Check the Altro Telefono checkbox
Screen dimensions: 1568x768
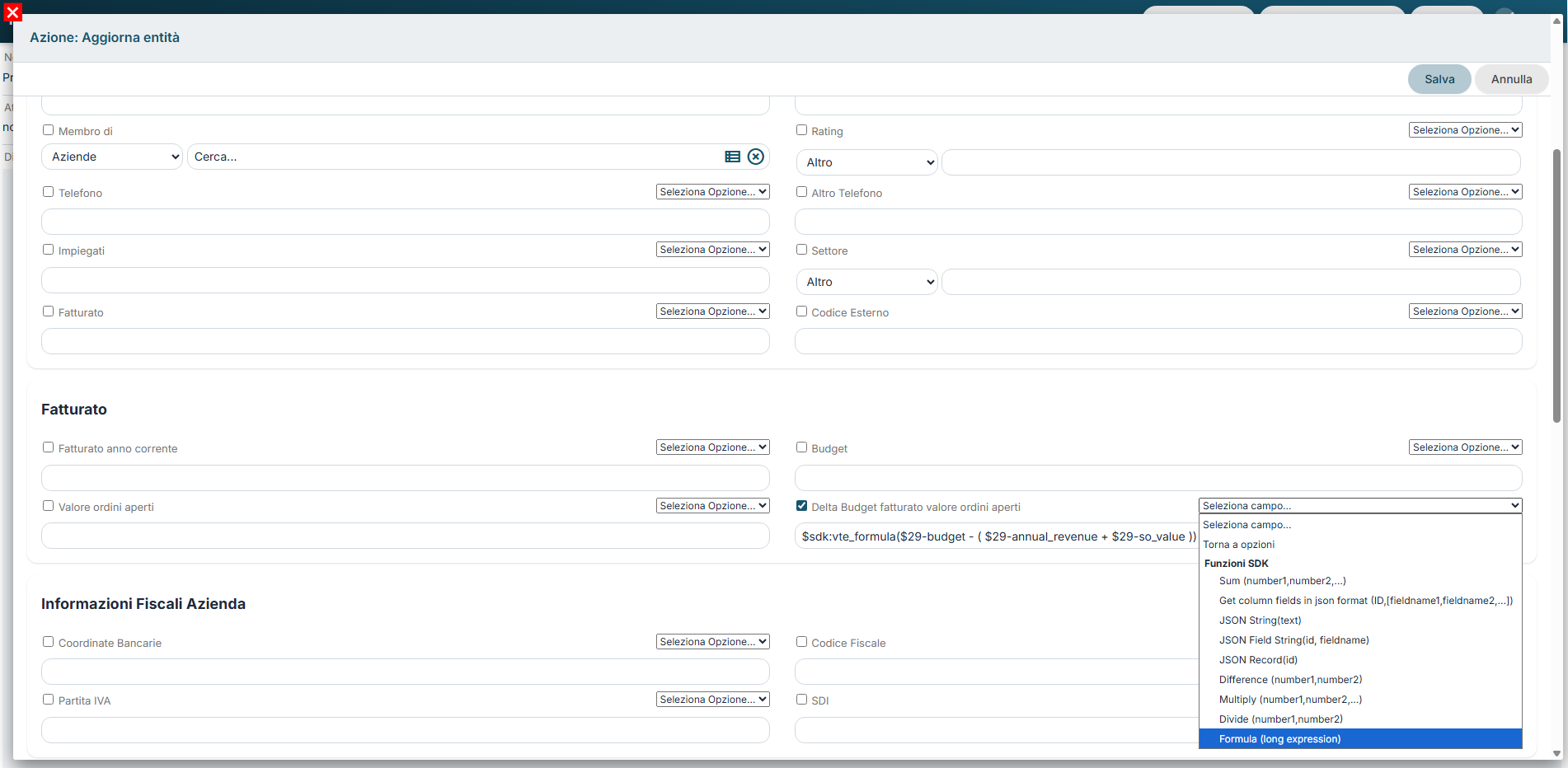coord(801,192)
